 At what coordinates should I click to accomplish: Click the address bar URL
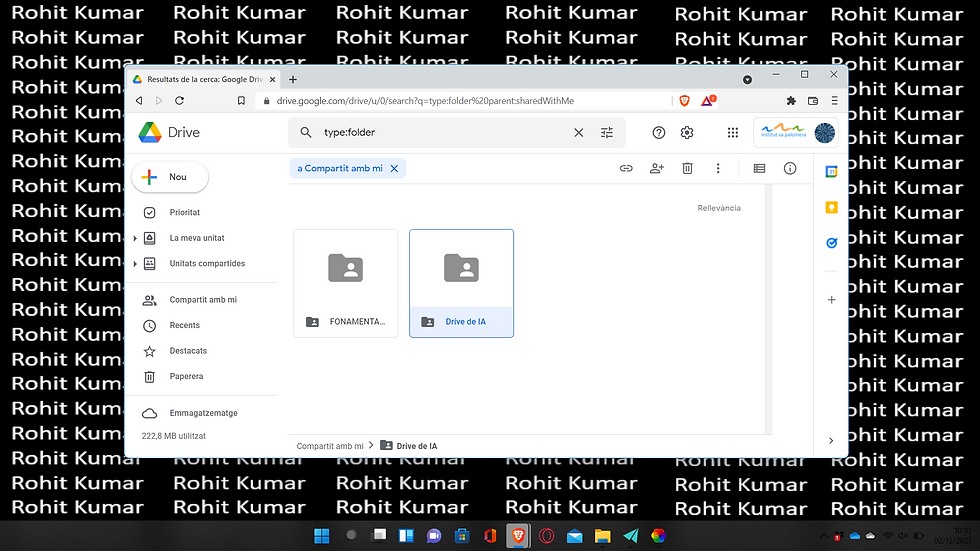(425, 101)
